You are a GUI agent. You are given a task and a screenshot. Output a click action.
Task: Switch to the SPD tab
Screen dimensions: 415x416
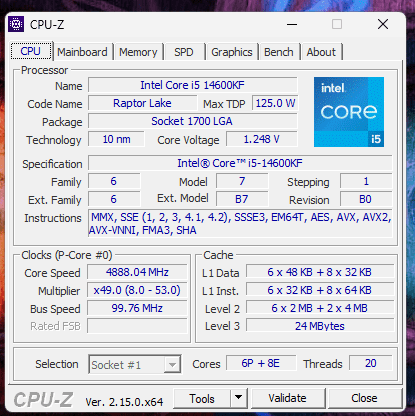click(184, 52)
